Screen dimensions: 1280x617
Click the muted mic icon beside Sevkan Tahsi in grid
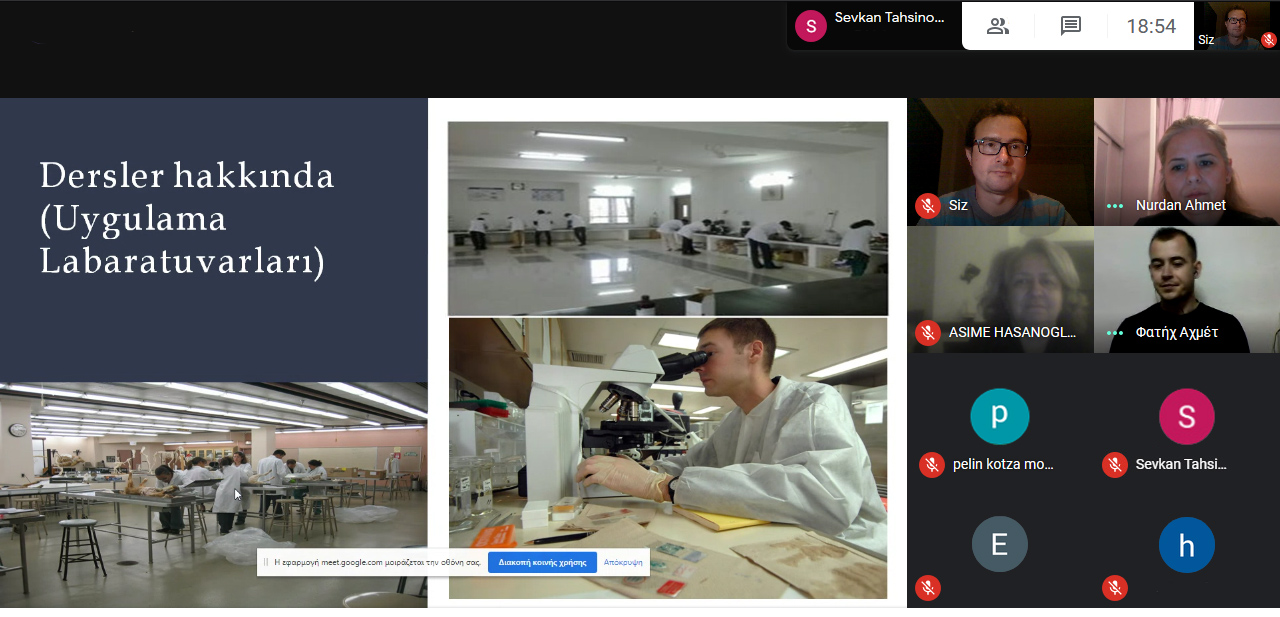coord(1115,465)
